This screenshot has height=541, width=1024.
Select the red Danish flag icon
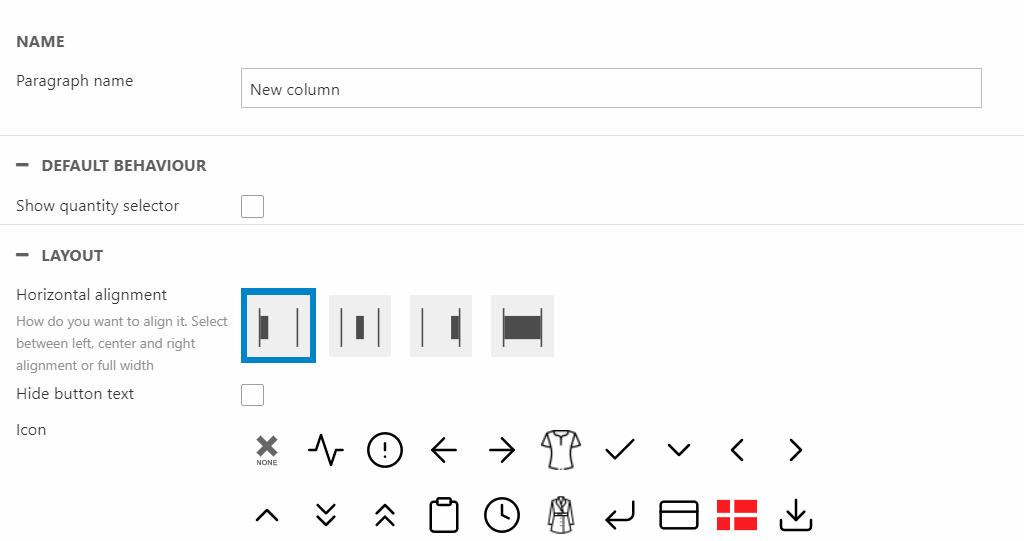[737, 515]
